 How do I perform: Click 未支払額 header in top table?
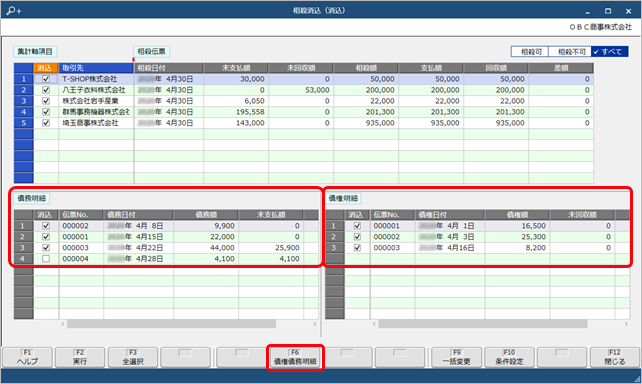(236, 68)
